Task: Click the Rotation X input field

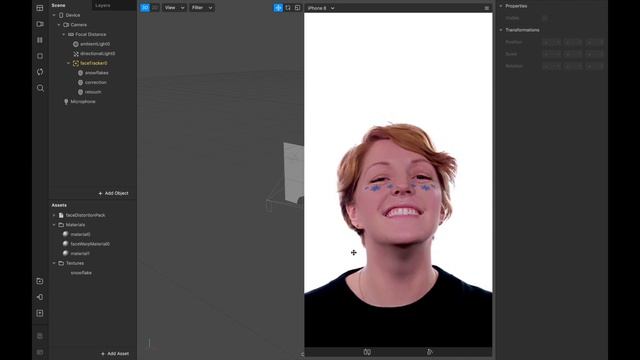Action: tap(551, 66)
